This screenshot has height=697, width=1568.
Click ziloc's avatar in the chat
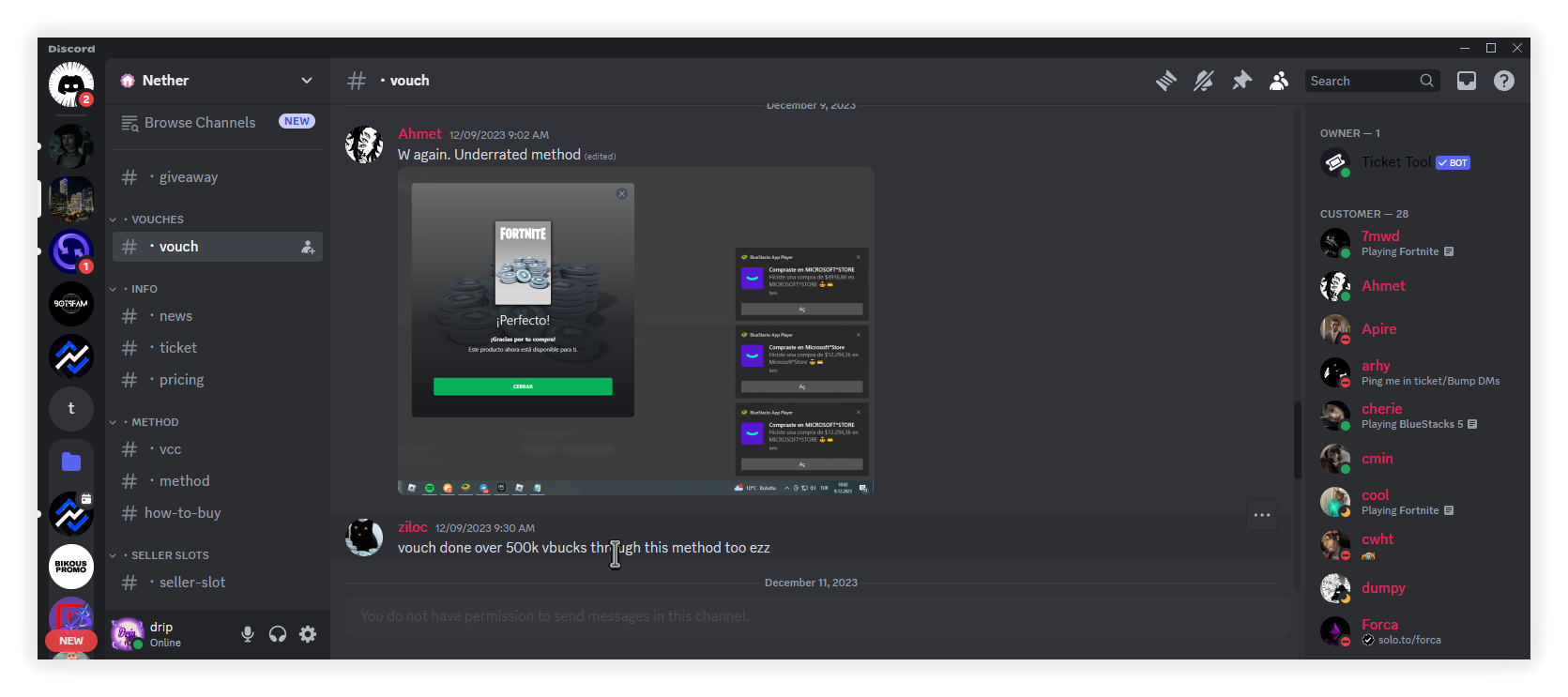coord(364,538)
